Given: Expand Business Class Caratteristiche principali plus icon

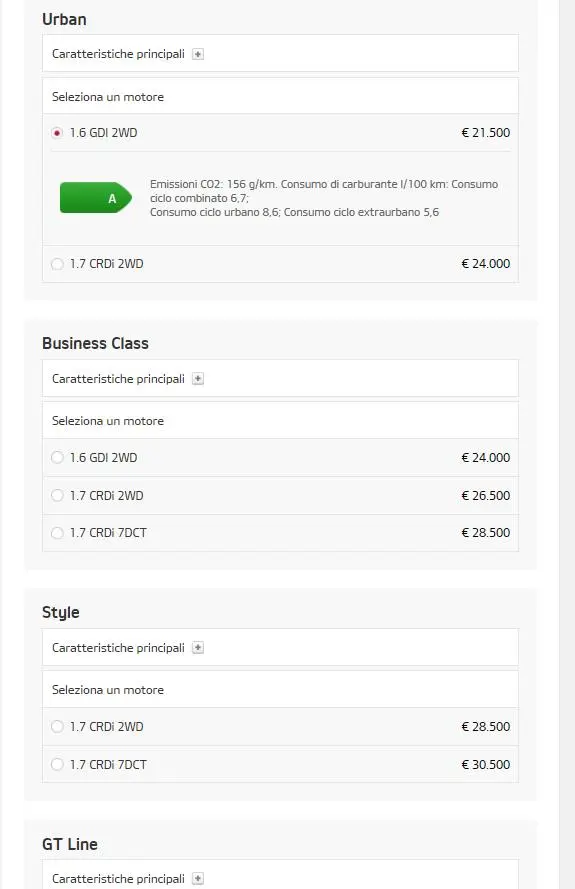Looking at the screenshot, I should [198, 379].
